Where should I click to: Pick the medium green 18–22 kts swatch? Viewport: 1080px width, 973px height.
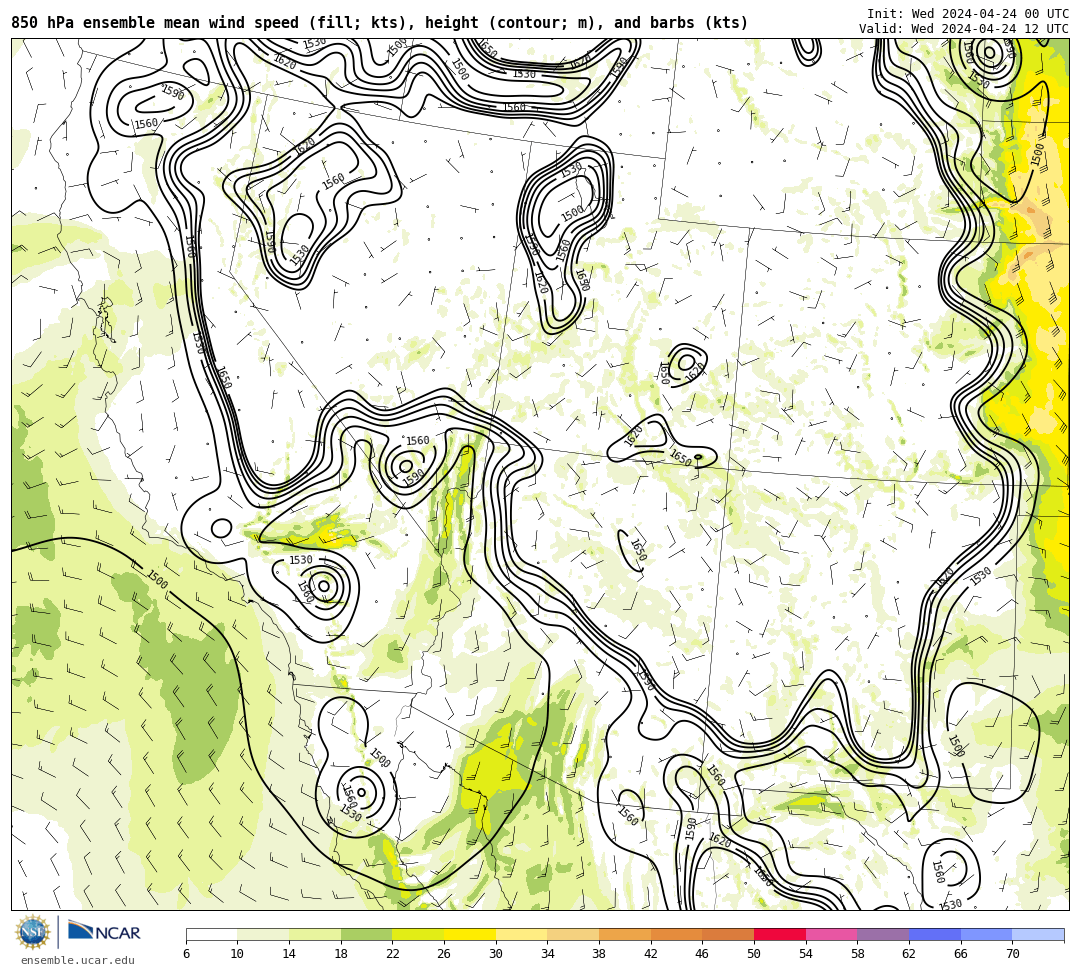[x=366, y=934]
